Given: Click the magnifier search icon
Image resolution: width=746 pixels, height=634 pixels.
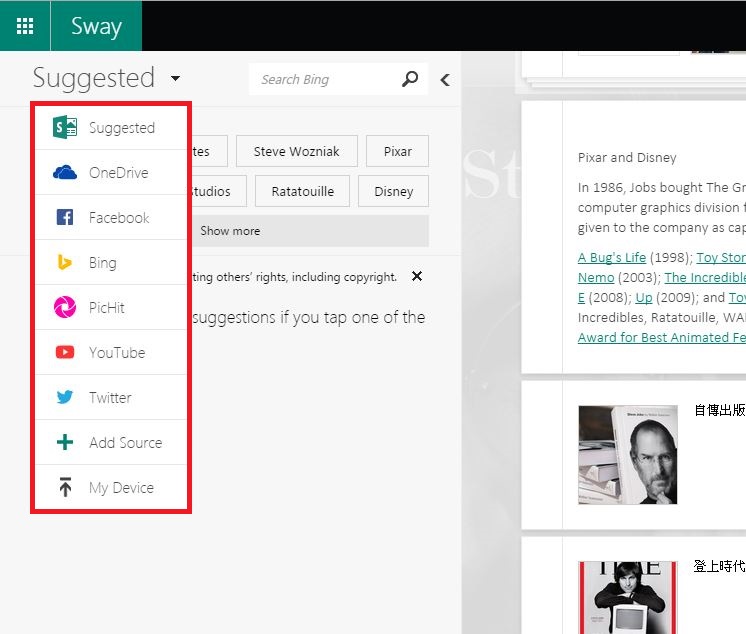Looking at the screenshot, I should pyautogui.click(x=410, y=79).
